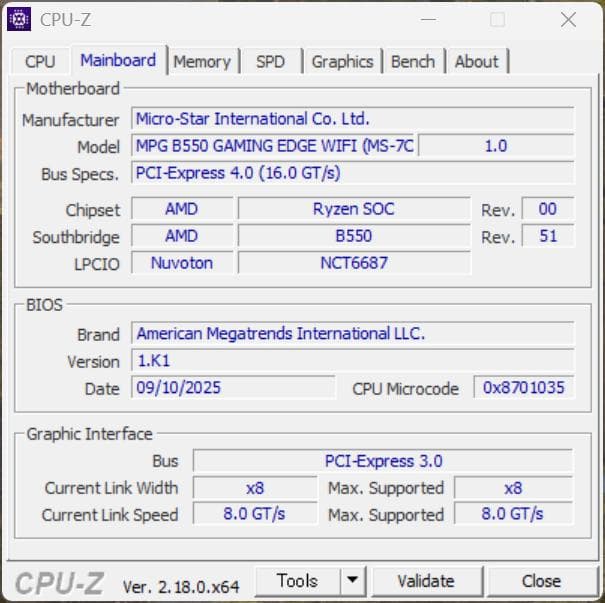This screenshot has width=605, height=603.
Task: Click Current Link Speed 8.0 GT/s value
Action: (x=255, y=513)
